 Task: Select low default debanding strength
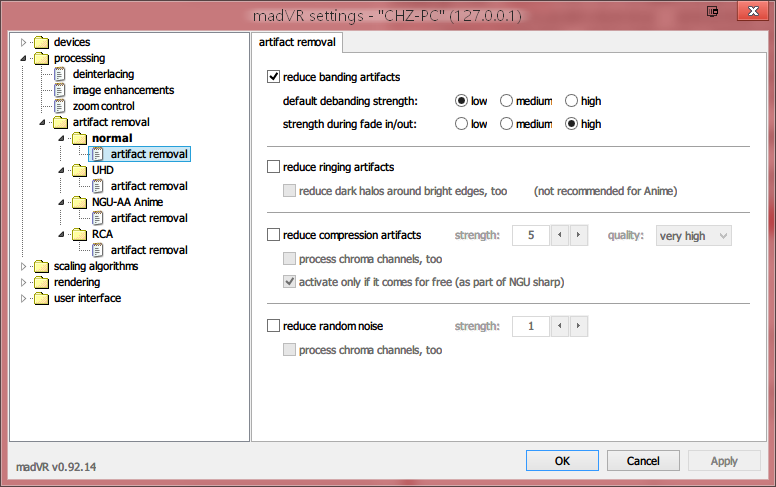[x=461, y=101]
